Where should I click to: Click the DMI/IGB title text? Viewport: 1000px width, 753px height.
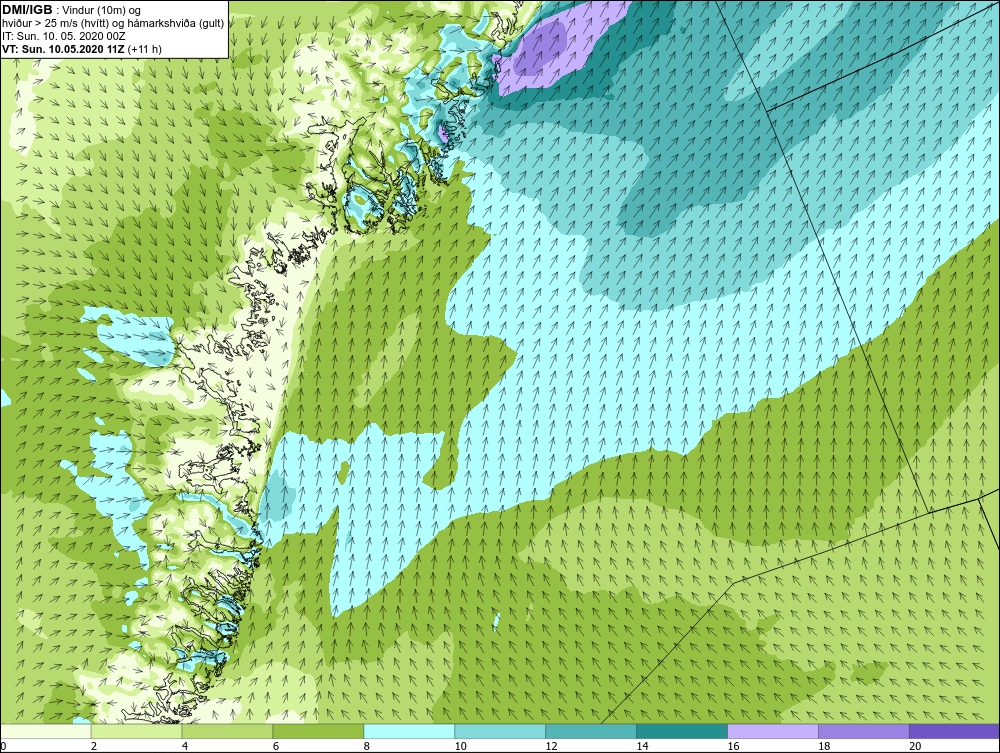(x=27, y=10)
